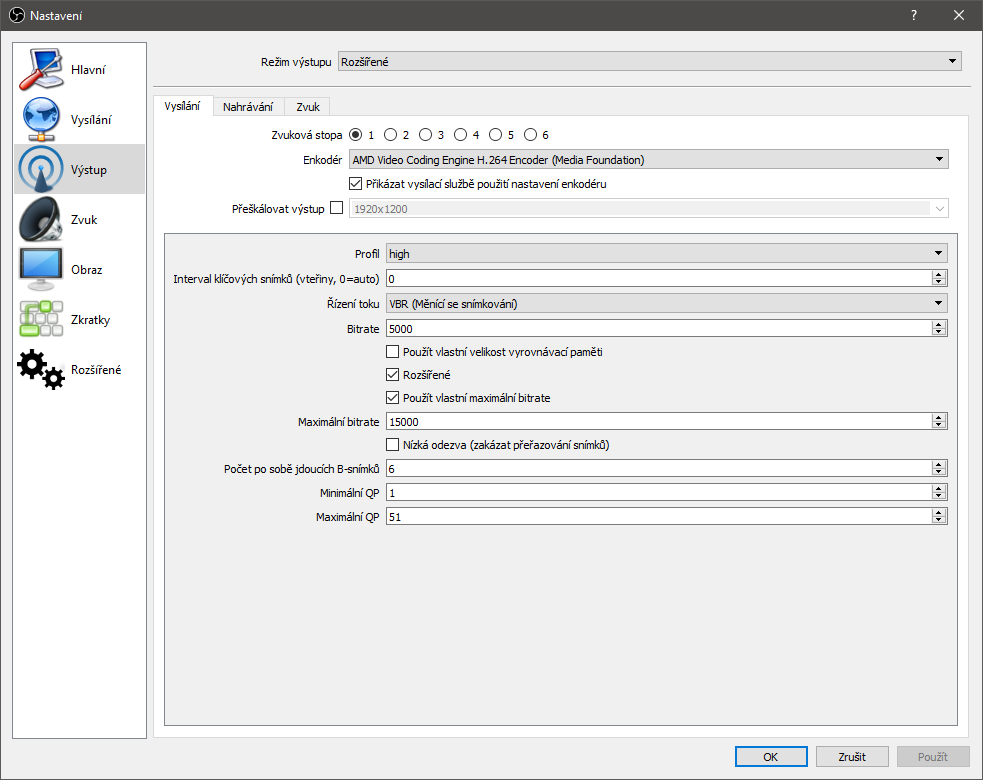Open the Řízení toku VBR dropdown

point(666,303)
